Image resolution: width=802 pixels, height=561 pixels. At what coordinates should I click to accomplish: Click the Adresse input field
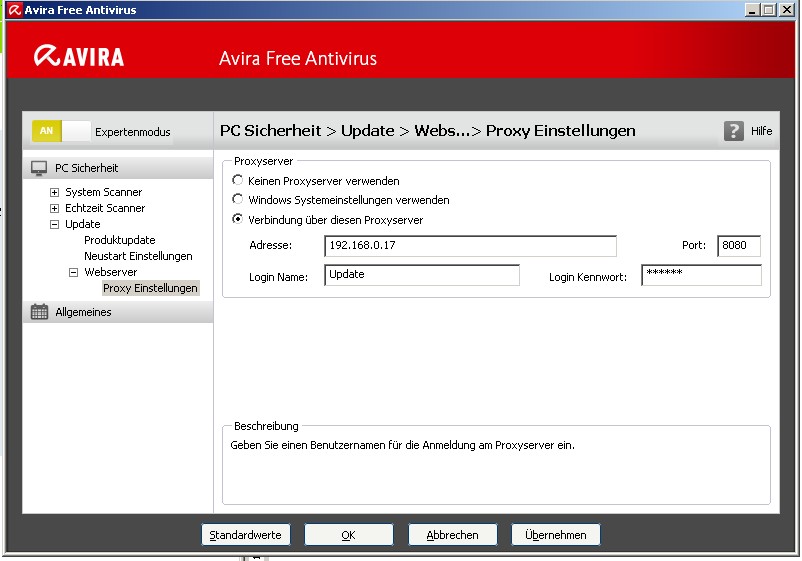pyautogui.click(x=470, y=246)
